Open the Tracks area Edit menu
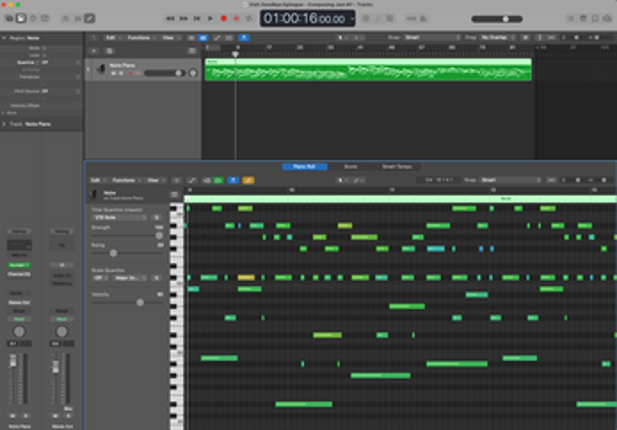This screenshot has height=430, width=617. click(x=111, y=38)
